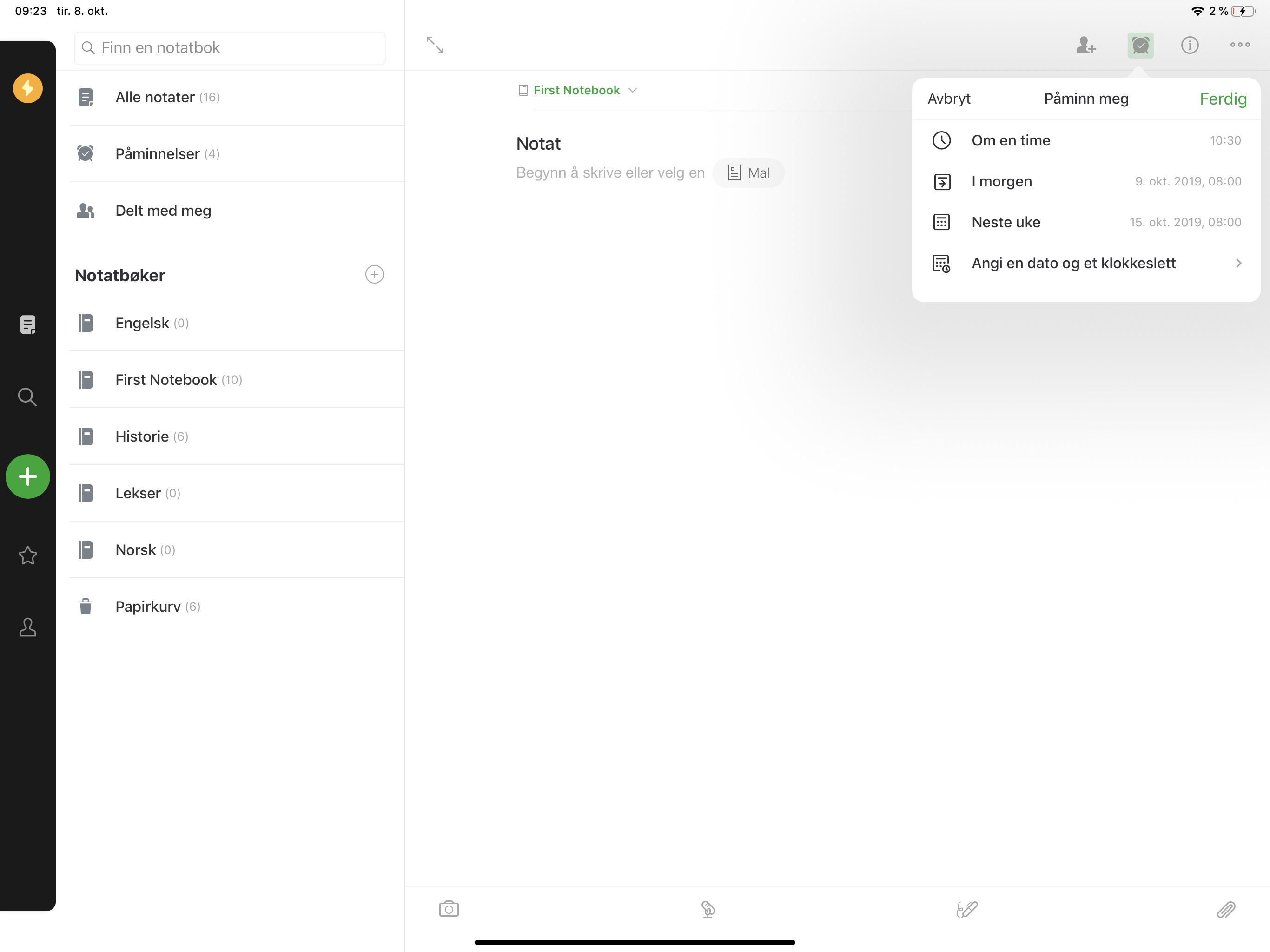Open the yellow lightning upgrade icon

click(27, 88)
